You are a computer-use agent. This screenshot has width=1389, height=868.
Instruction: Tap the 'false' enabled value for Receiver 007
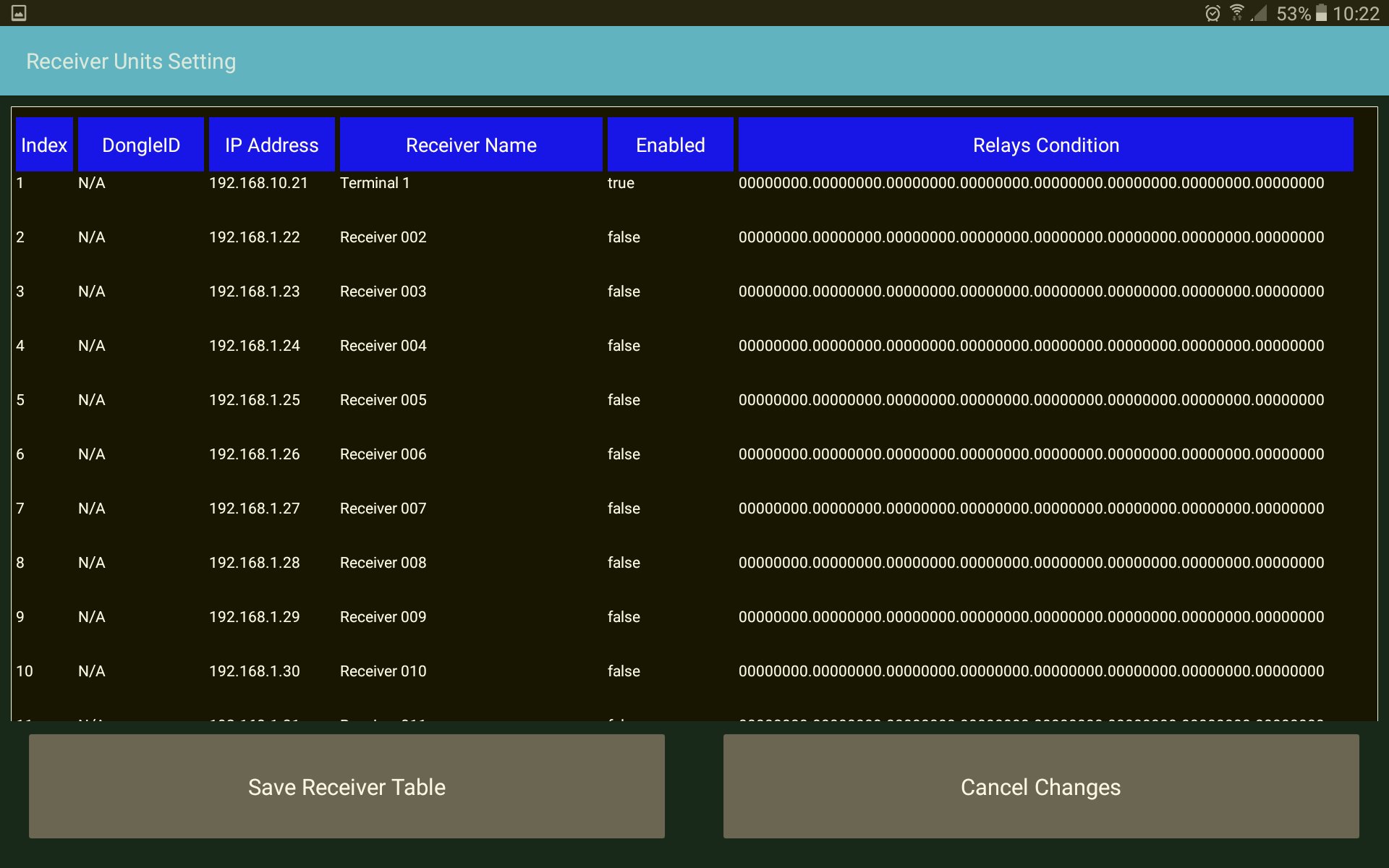pyautogui.click(x=624, y=509)
